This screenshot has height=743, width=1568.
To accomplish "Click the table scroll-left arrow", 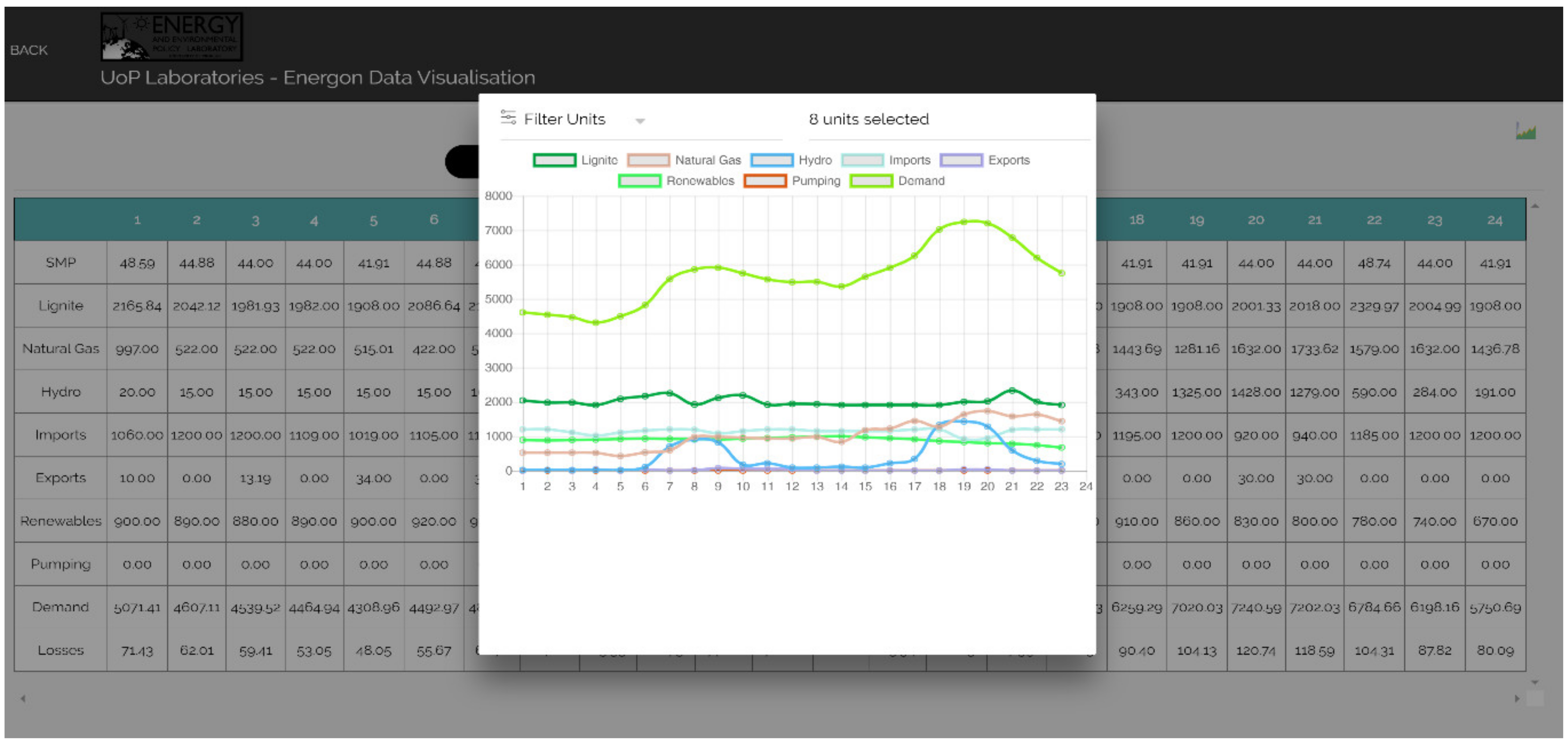I will tap(23, 698).
